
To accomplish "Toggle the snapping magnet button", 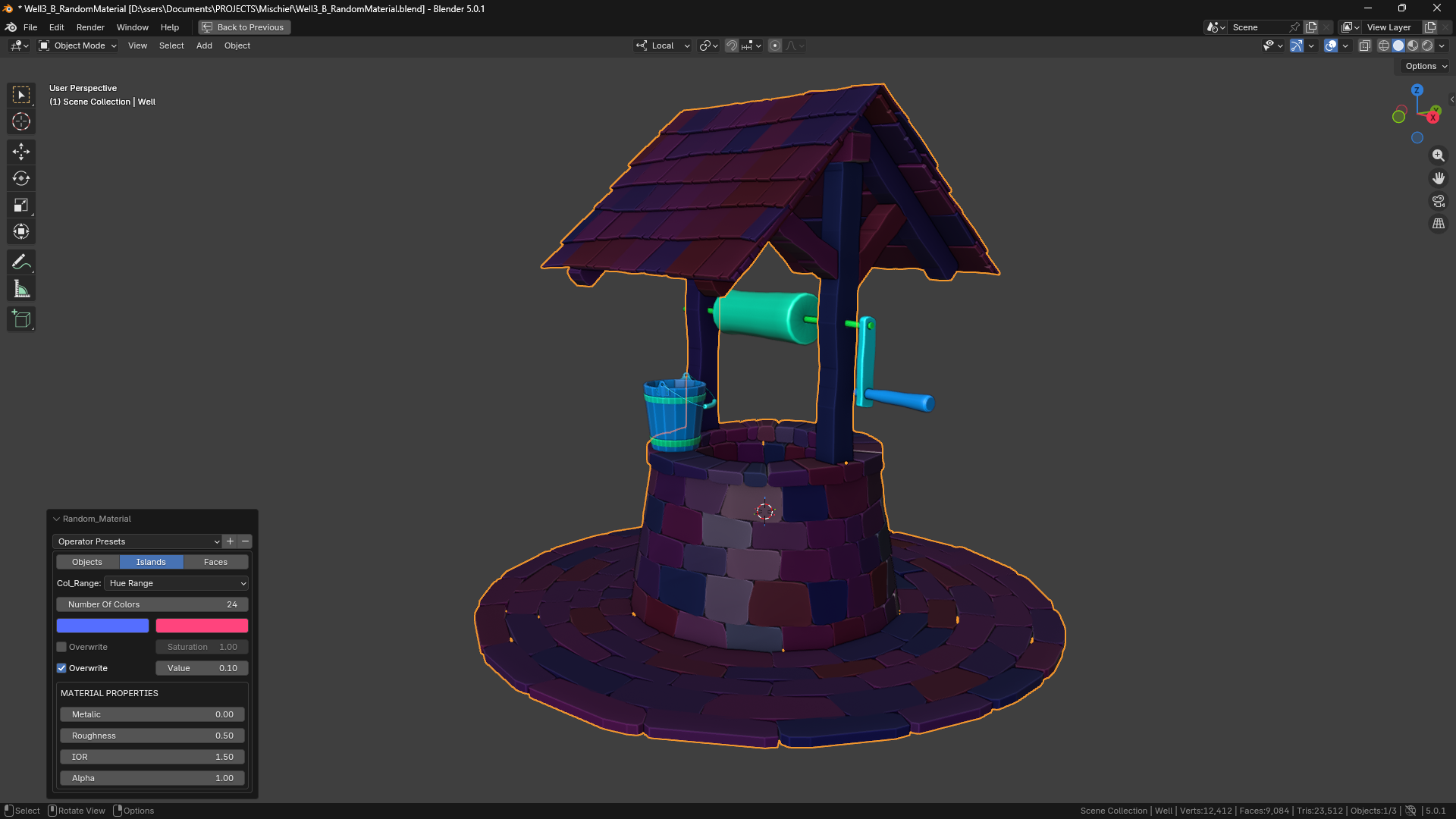I will (731, 45).
